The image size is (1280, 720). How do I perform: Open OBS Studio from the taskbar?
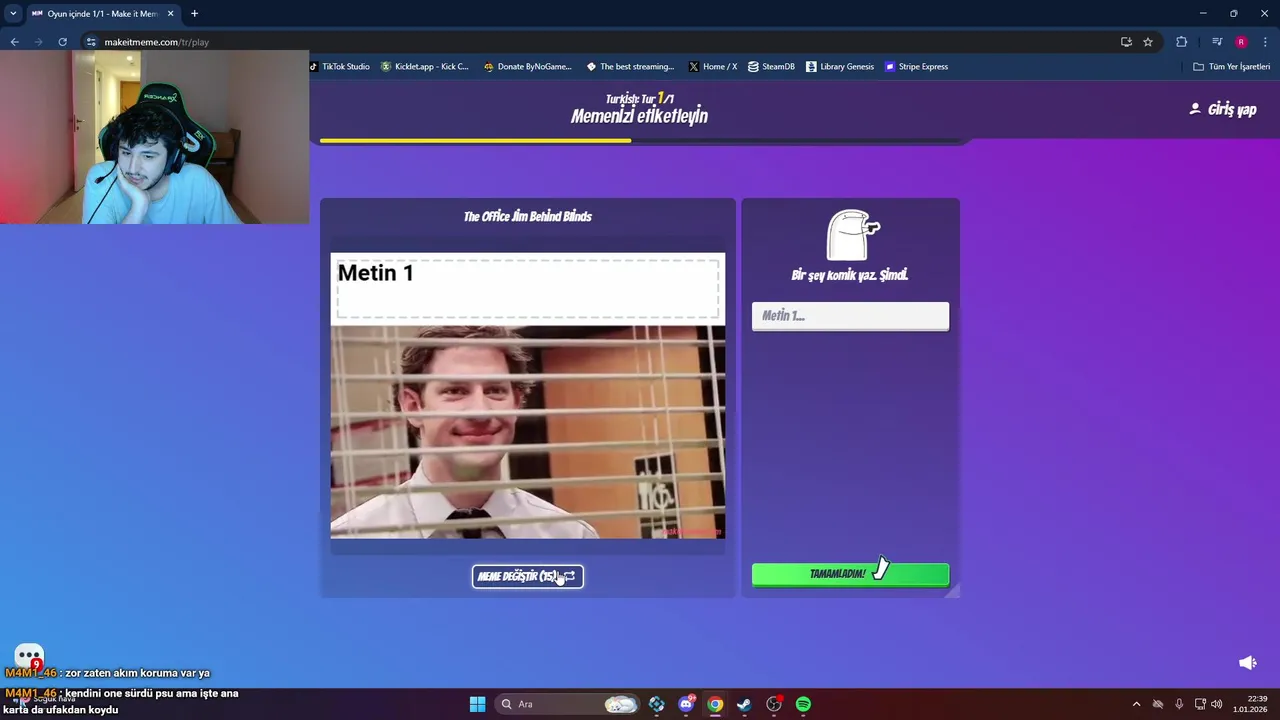pyautogui.click(x=774, y=704)
